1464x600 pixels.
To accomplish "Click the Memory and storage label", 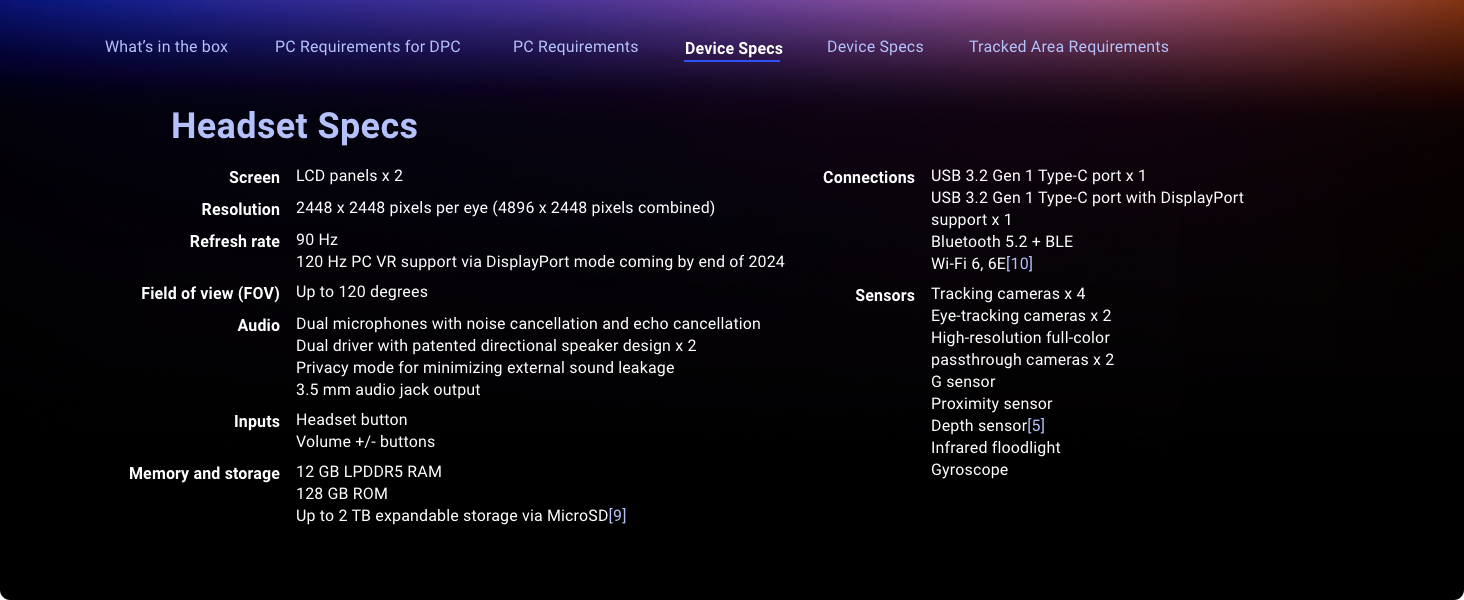I will click(204, 473).
